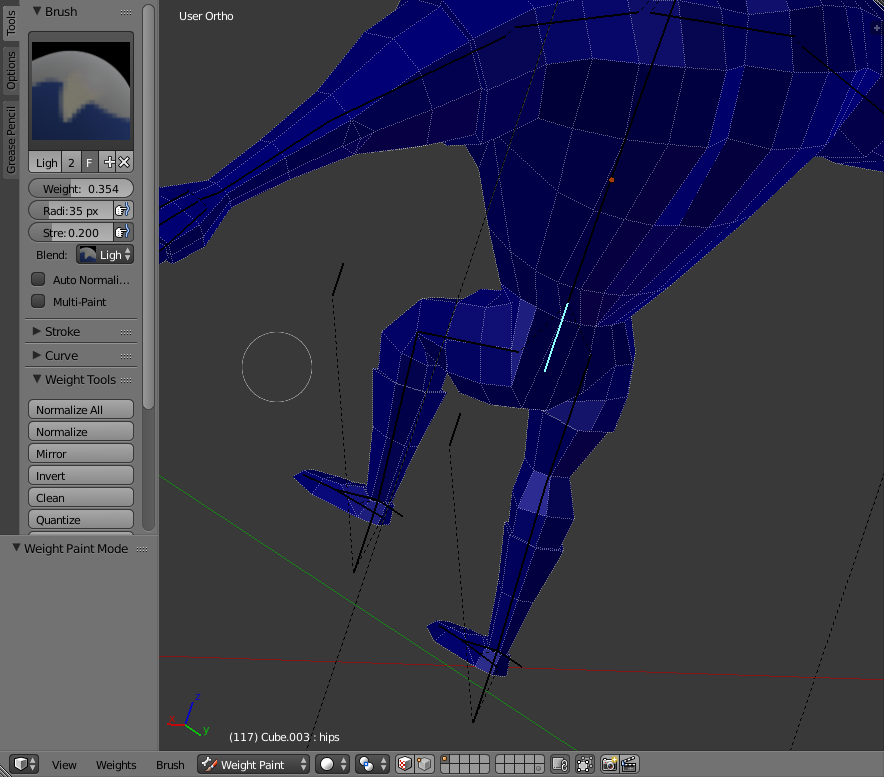
Task: Click the vertex selection masking icon
Action: coord(424,764)
